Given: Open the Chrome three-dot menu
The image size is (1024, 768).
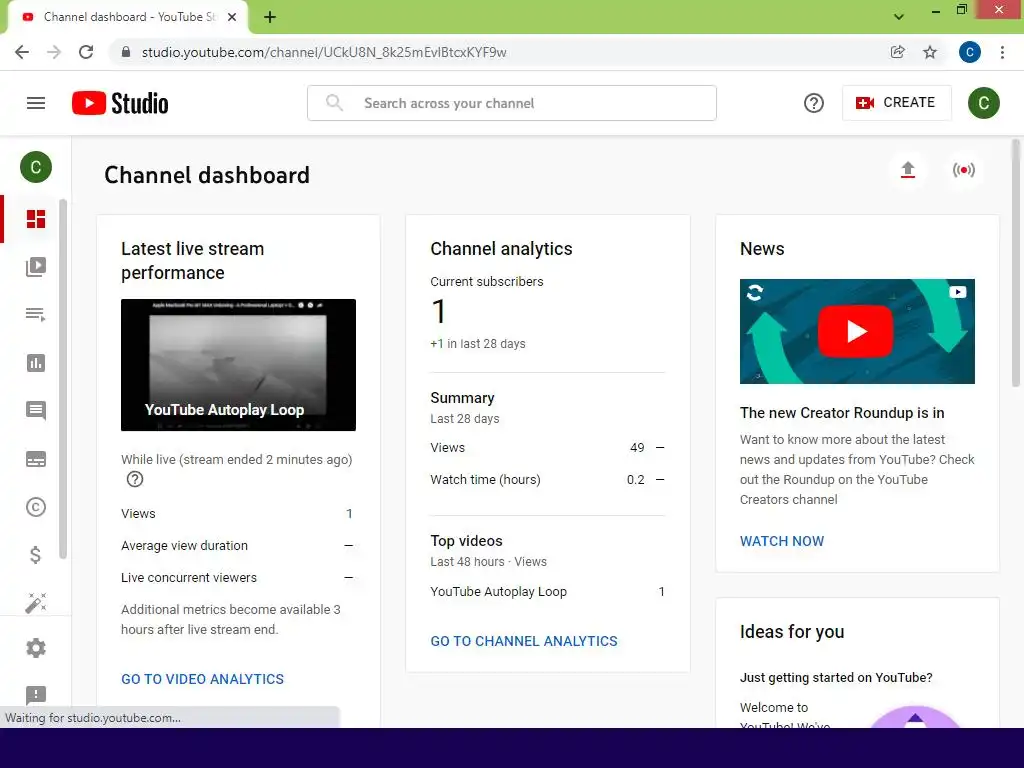Looking at the screenshot, I should pyautogui.click(x=1002, y=52).
